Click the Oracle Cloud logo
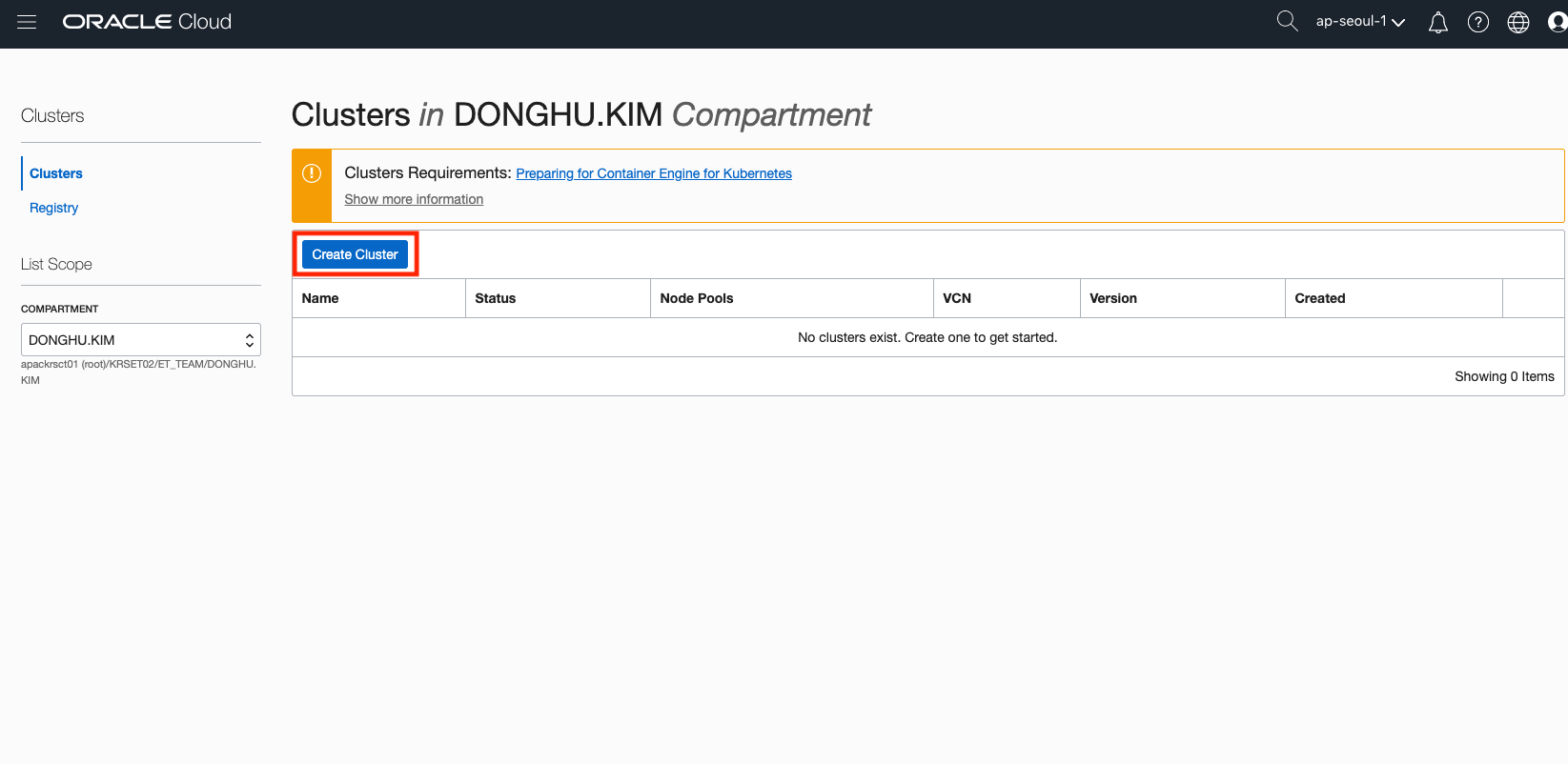 147,22
